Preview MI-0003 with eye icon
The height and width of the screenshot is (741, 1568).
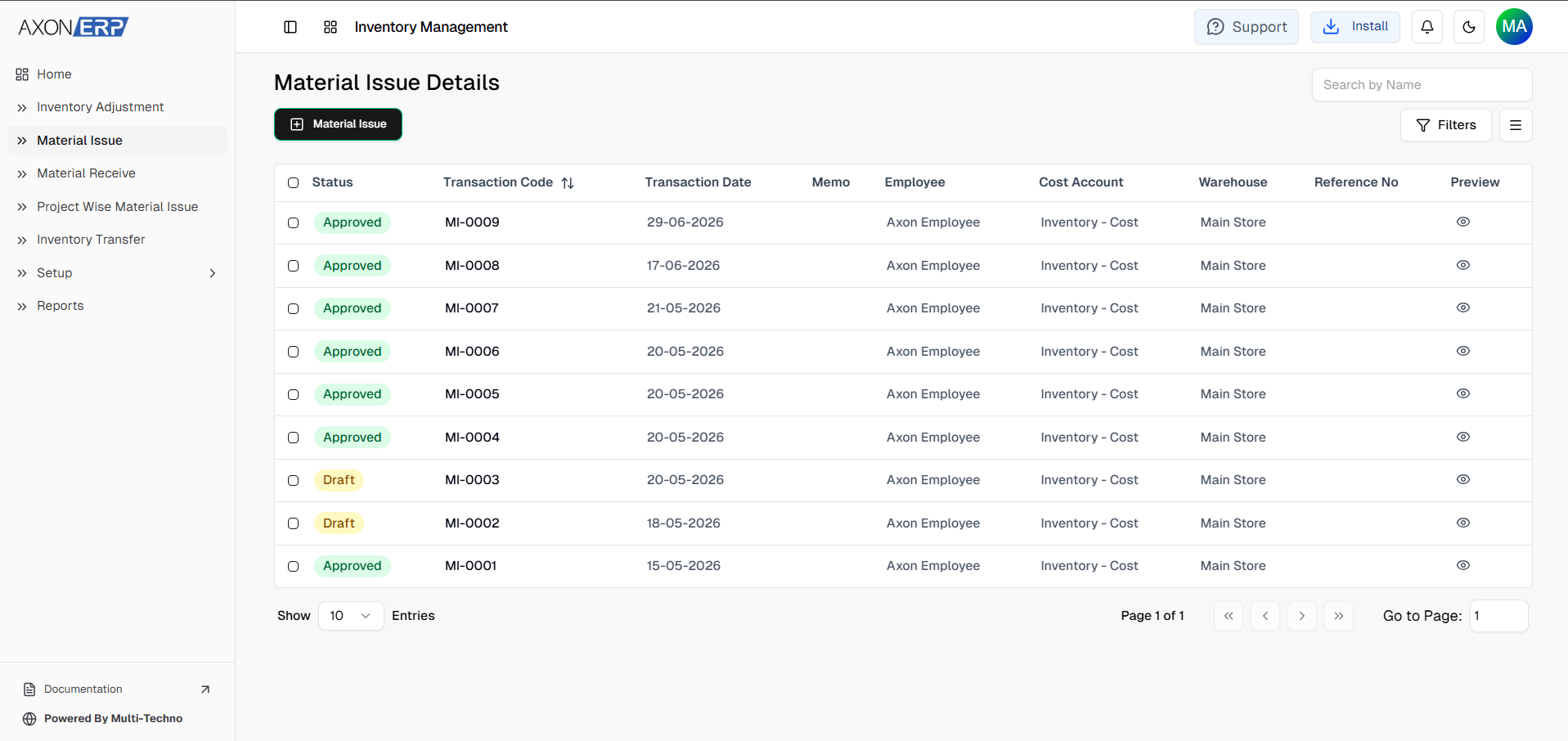(1463, 479)
